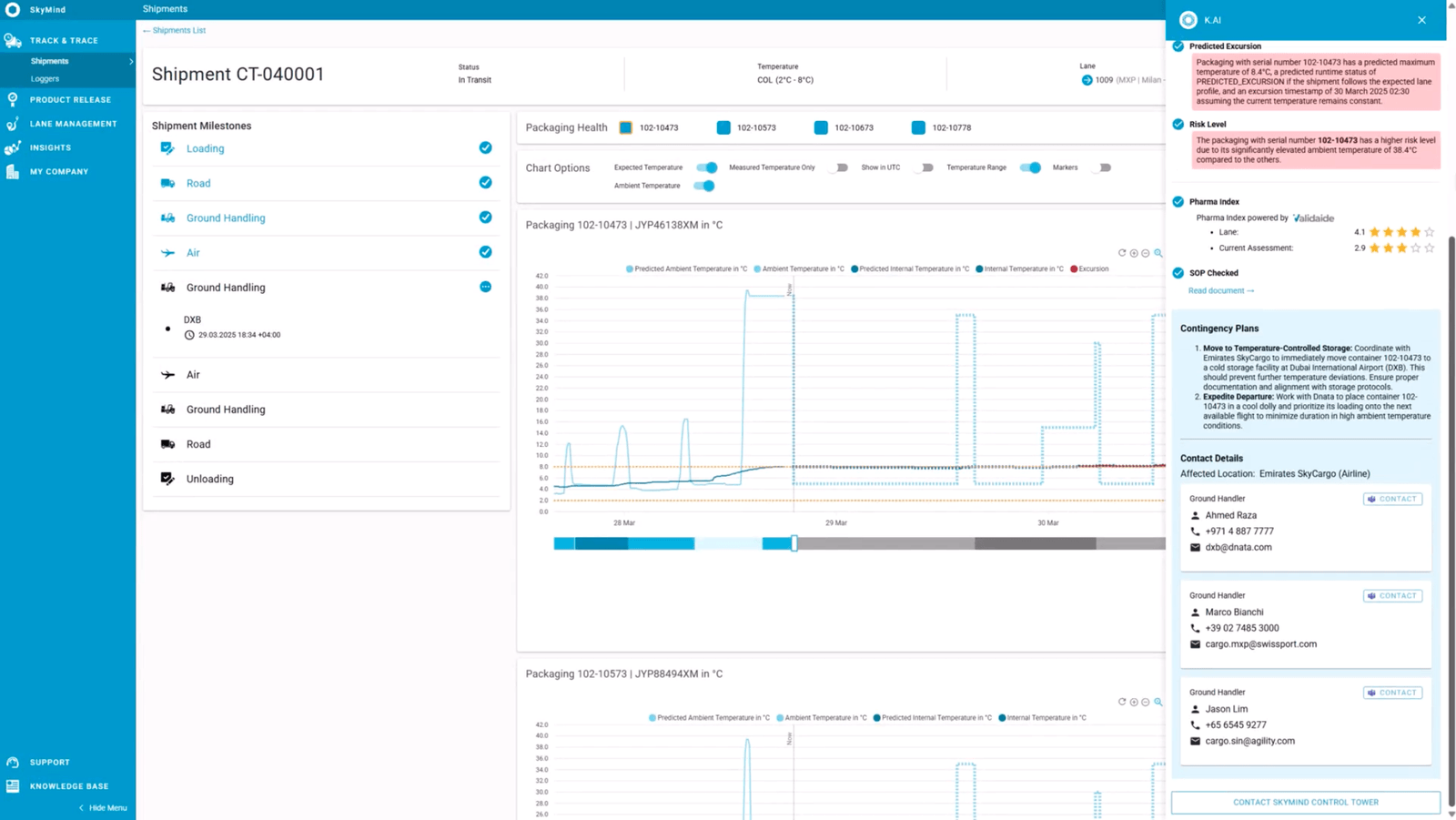Viewport: 1456px width, 820px height.
Task: Open the My Company menu item
Action: coord(59,171)
